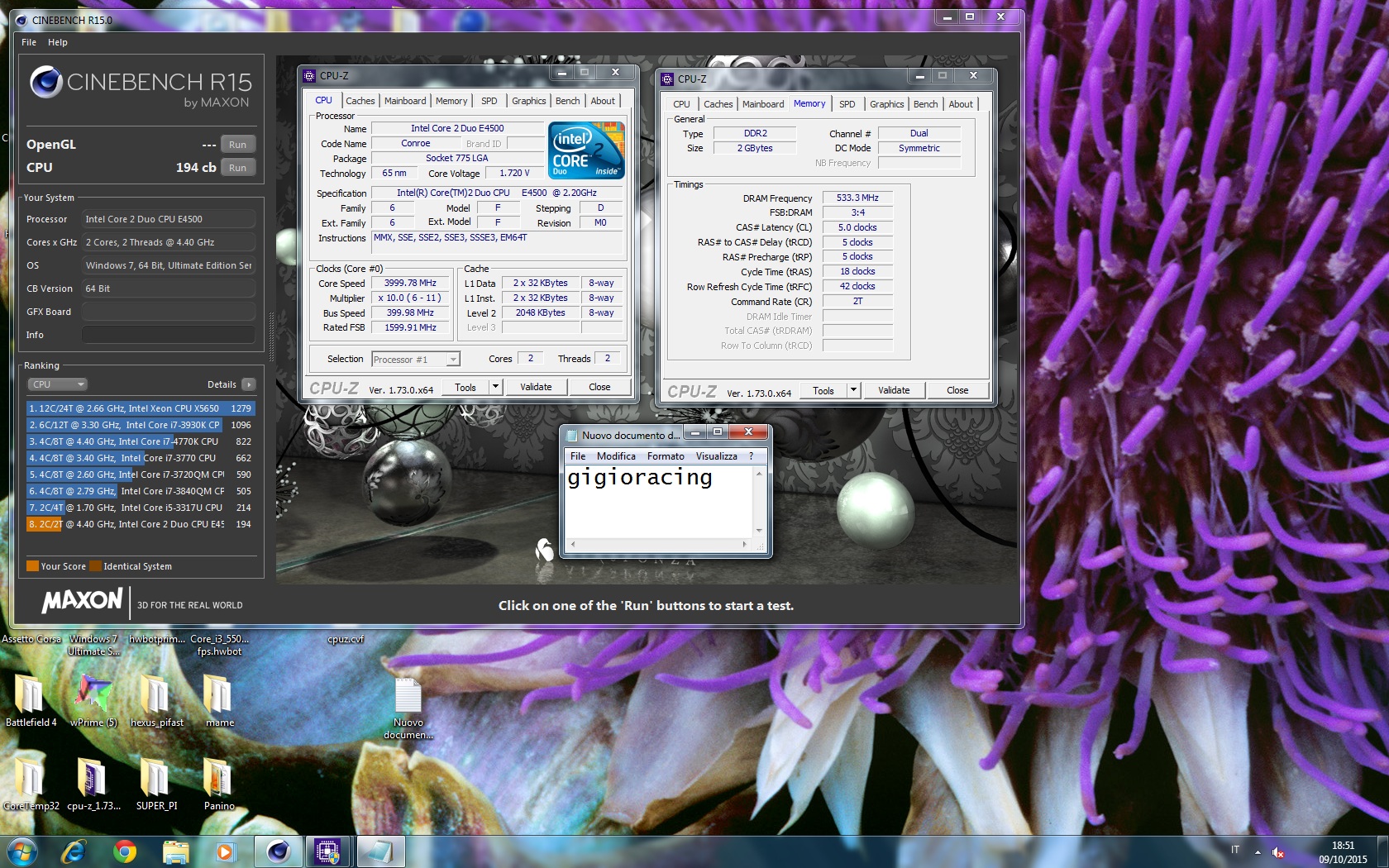The image size is (1389, 868).
Task: Switch to CPU-Z taskbar icon
Action: tap(328, 851)
